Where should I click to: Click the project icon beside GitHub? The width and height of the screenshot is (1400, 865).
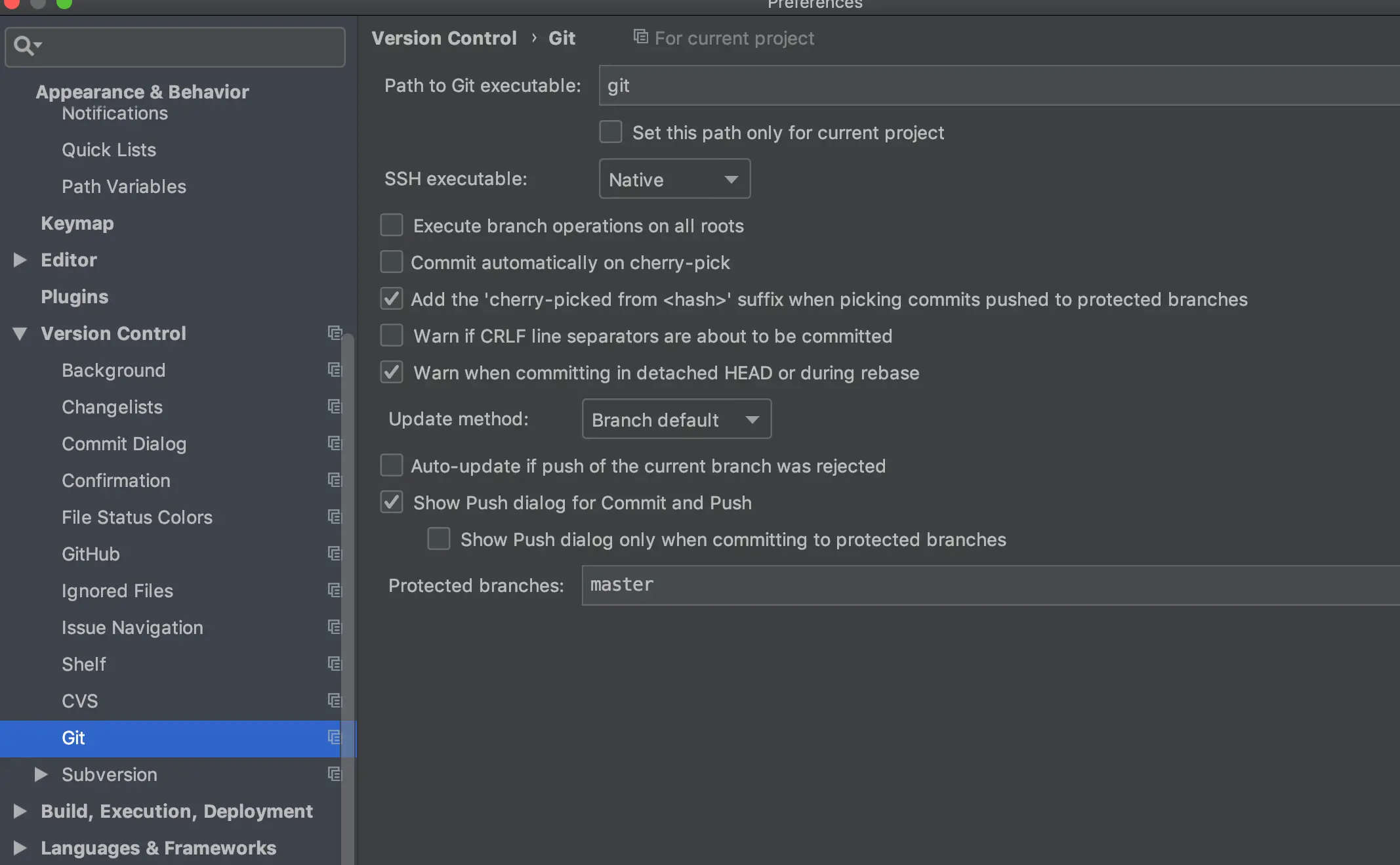coord(335,554)
